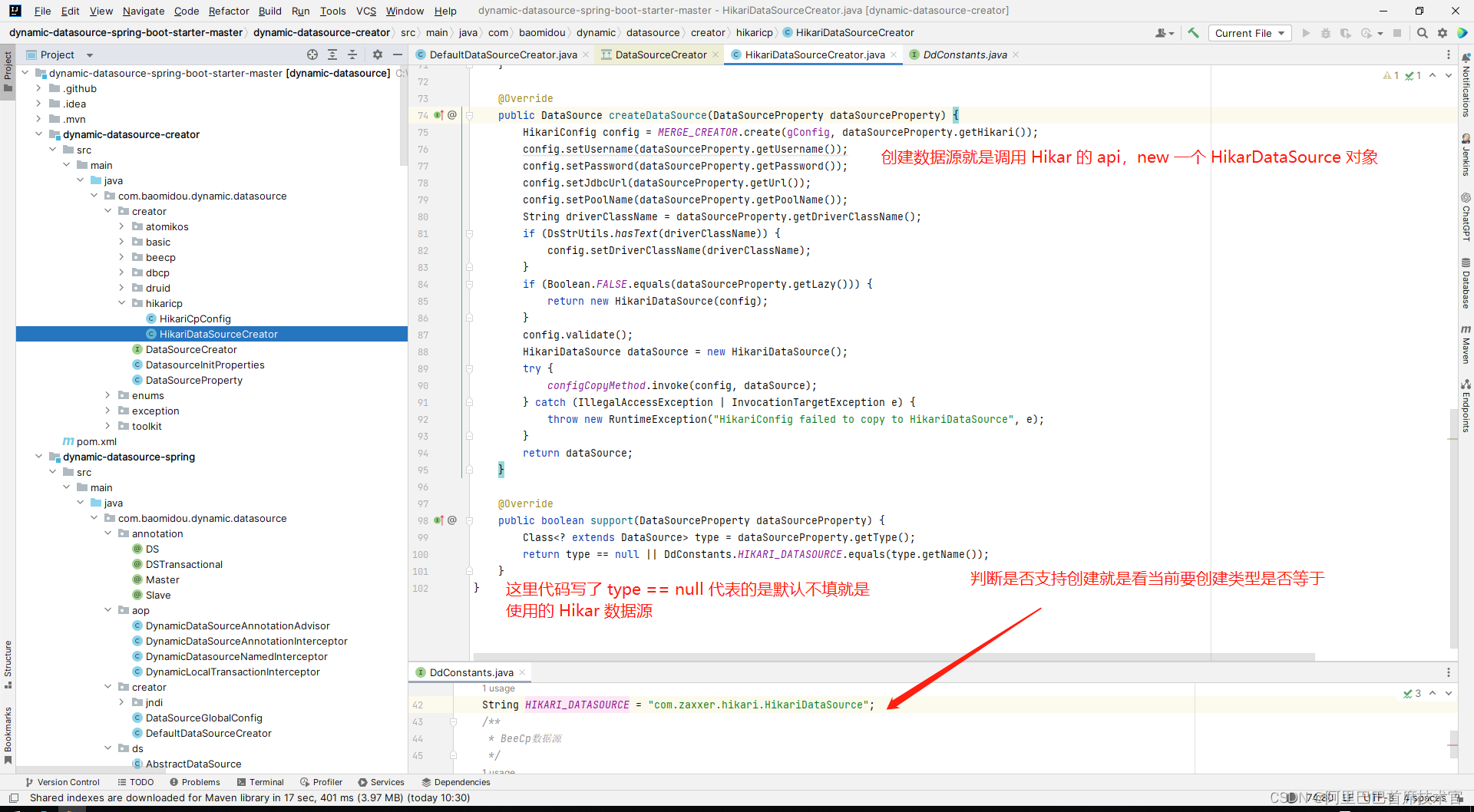Viewport: 1474px width, 812px height.
Task: Open the Endpoints tool window
Action: pos(1466,411)
